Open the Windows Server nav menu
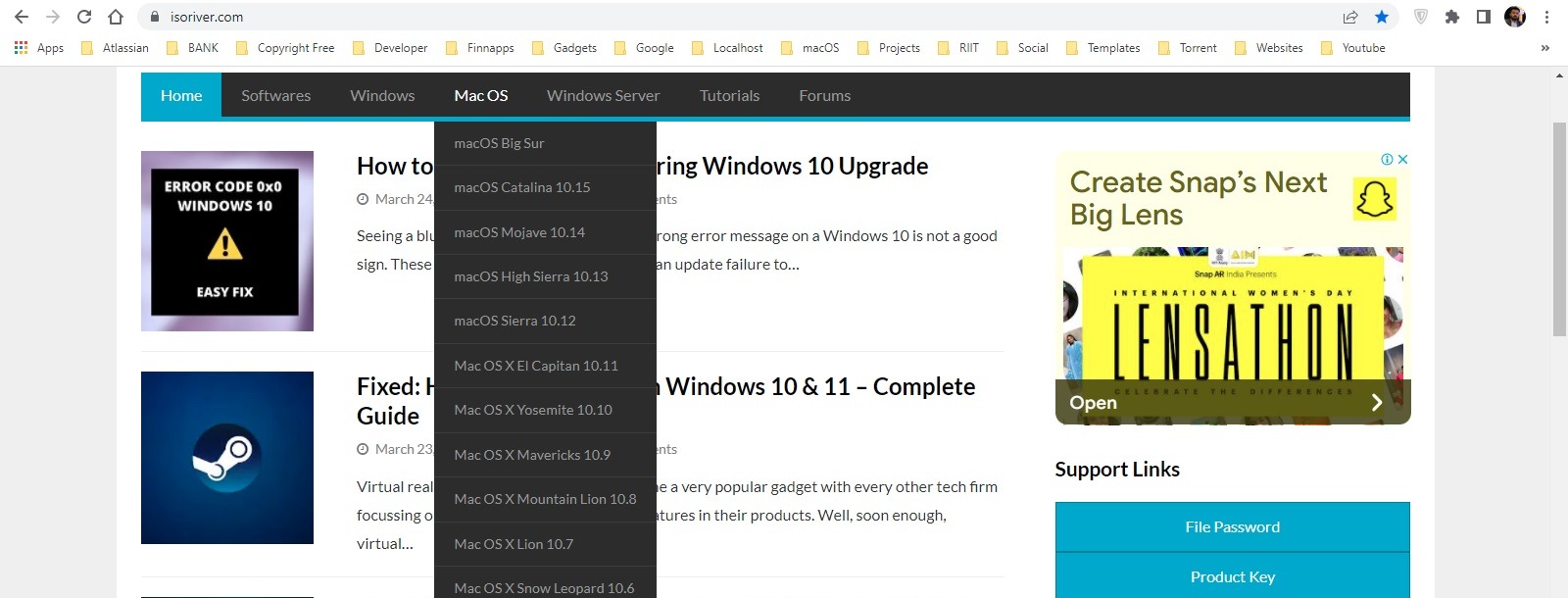The width and height of the screenshot is (1568, 598). (x=604, y=95)
